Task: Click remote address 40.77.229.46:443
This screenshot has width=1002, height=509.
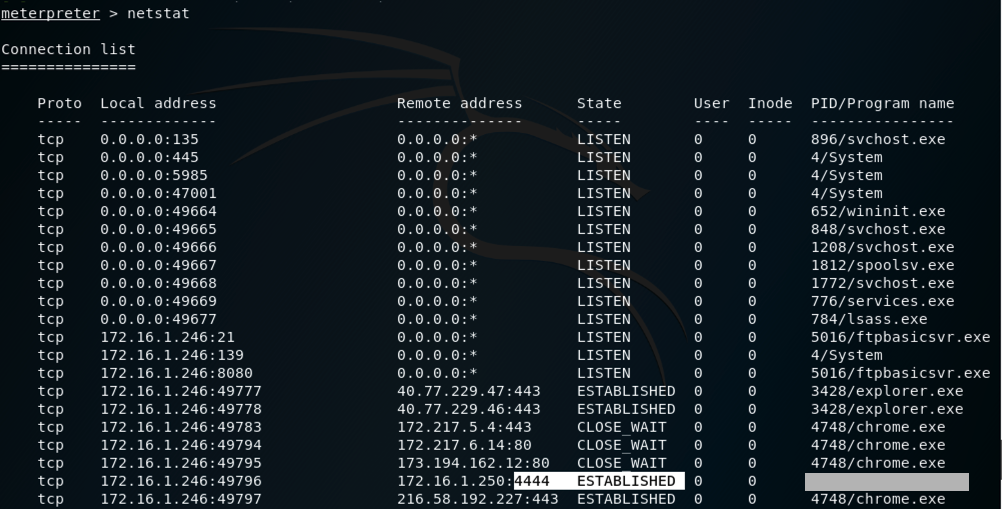Action: click(x=468, y=409)
